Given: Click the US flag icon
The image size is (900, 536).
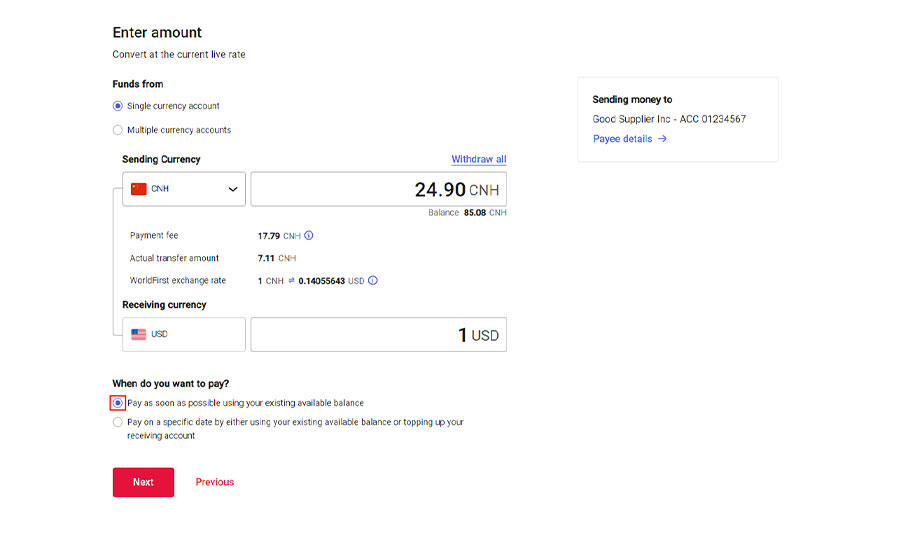Looking at the screenshot, I should coord(139,335).
